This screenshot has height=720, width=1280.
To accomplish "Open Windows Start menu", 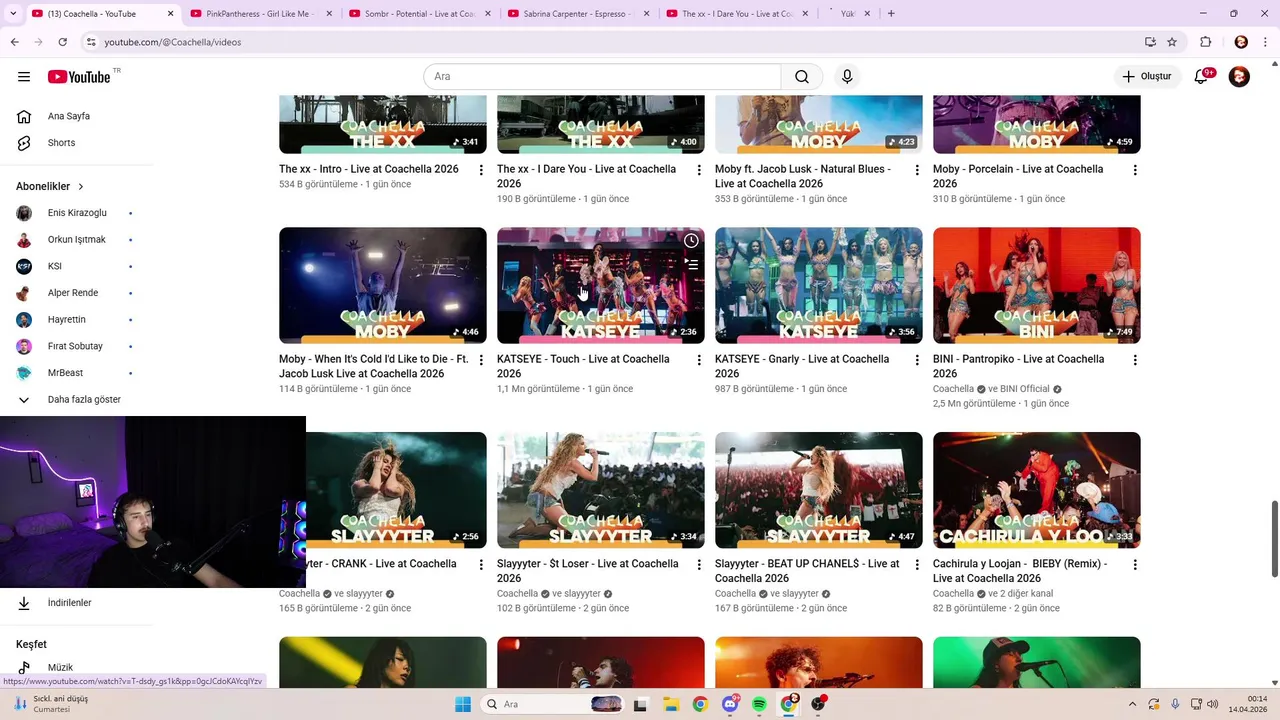I will (x=463, y=704).
